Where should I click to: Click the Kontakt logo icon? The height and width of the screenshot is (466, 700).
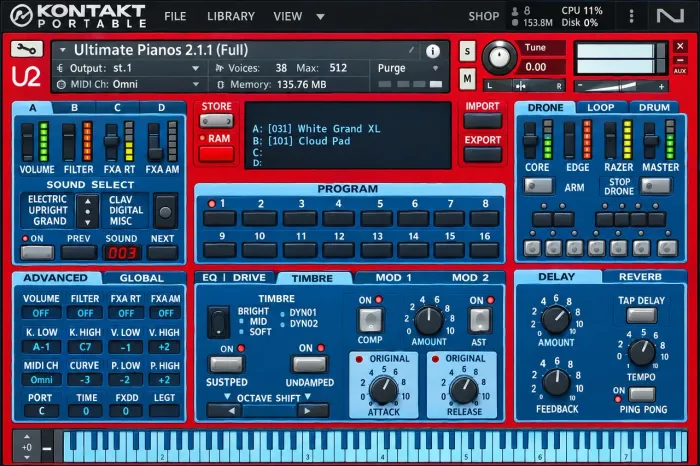pos(21,16)
